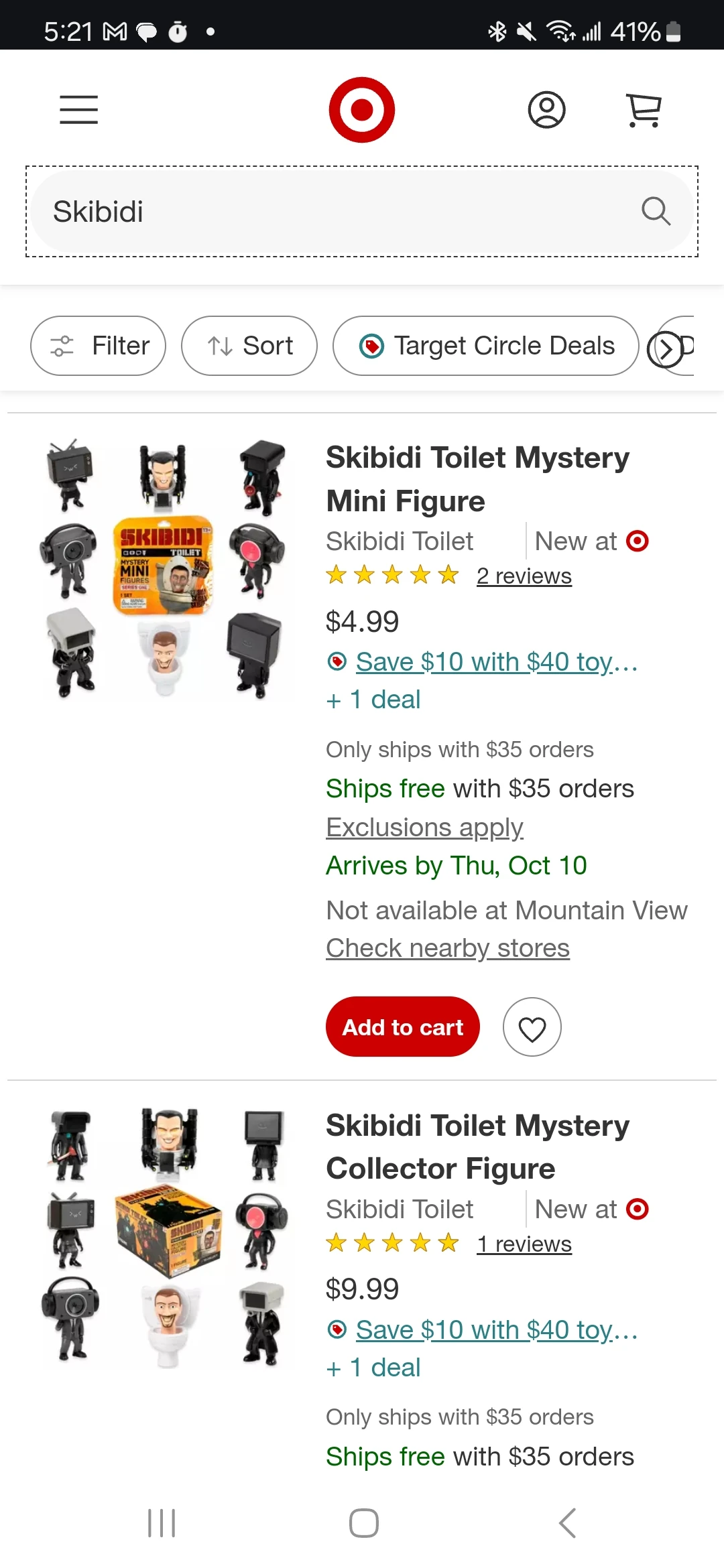Click the Skibidi search input field
This screenshot has height=1568, width=724.
[335, 212]
